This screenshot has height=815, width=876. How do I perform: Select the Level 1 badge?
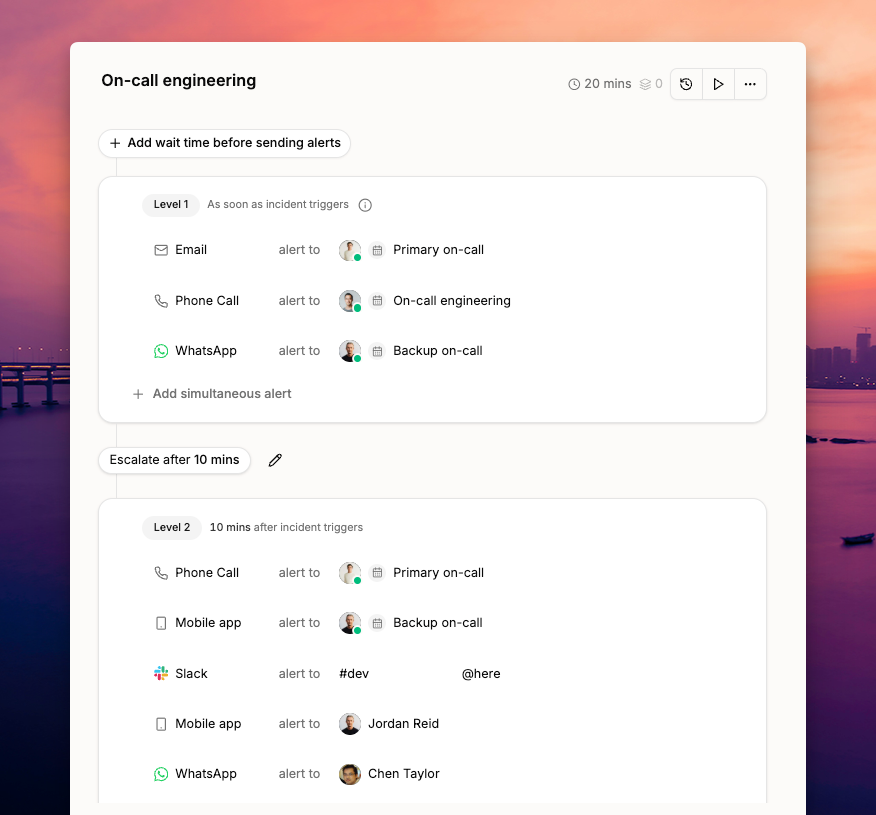point(171,204)
